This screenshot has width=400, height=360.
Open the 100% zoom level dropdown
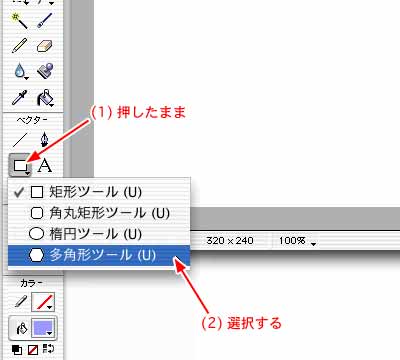[297, 241]
